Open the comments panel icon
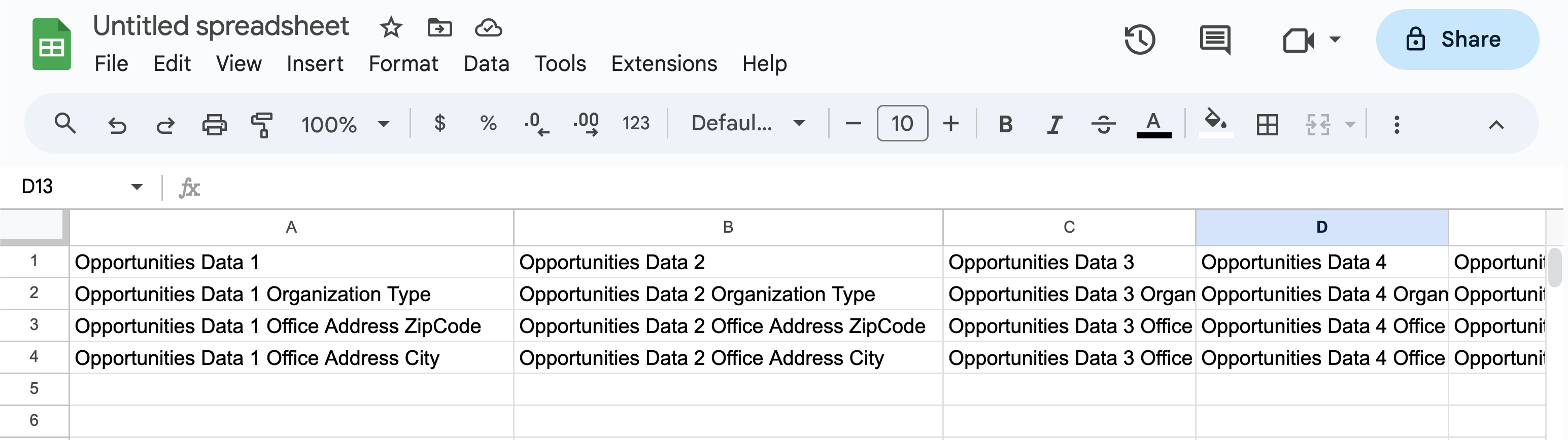The height and width of the screenshot is (440, 1568). point(1215,40)
